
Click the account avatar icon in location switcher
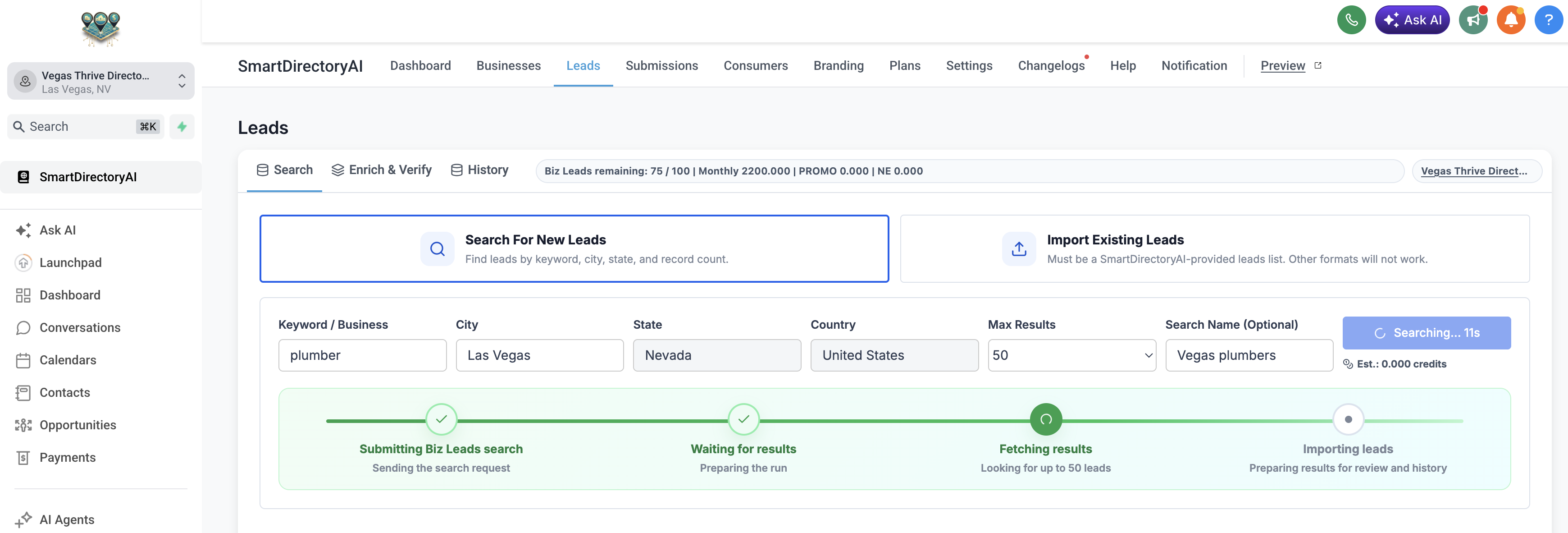[x=25, y=81]
